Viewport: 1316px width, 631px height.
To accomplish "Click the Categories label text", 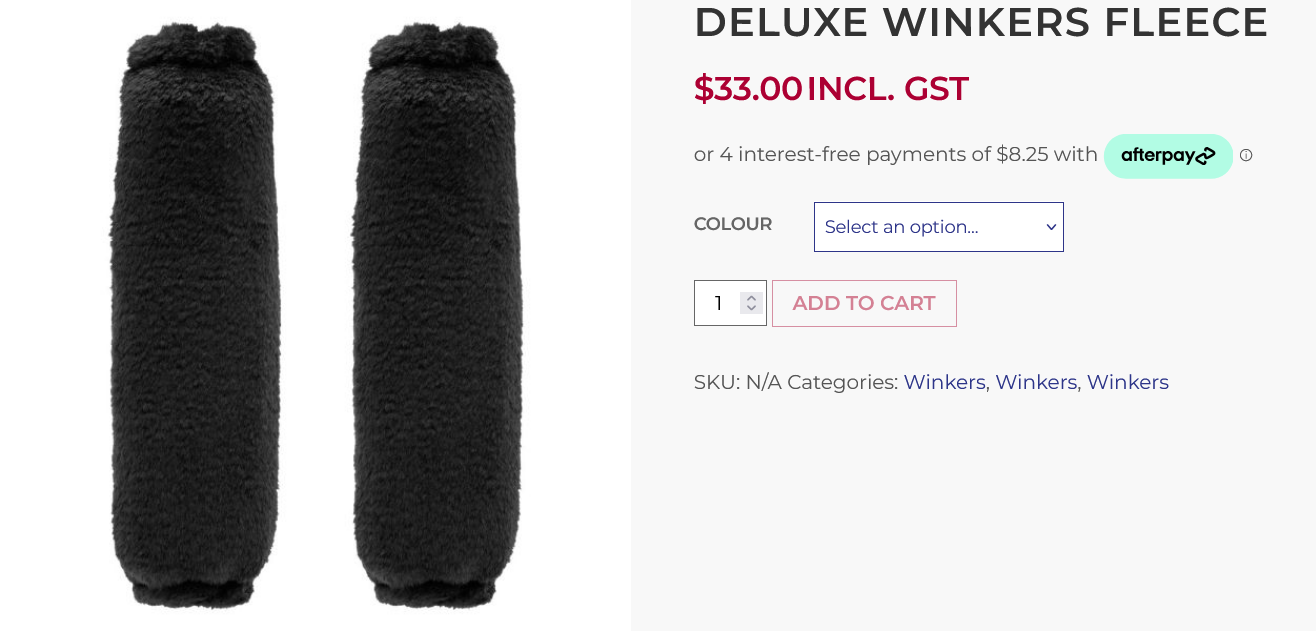I will [842, 382].
